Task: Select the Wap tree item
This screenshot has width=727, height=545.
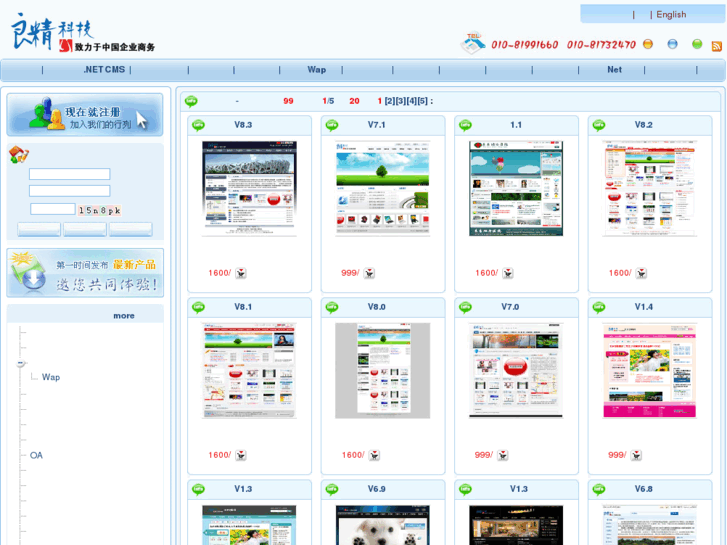Action: click(x=51, y=377)
